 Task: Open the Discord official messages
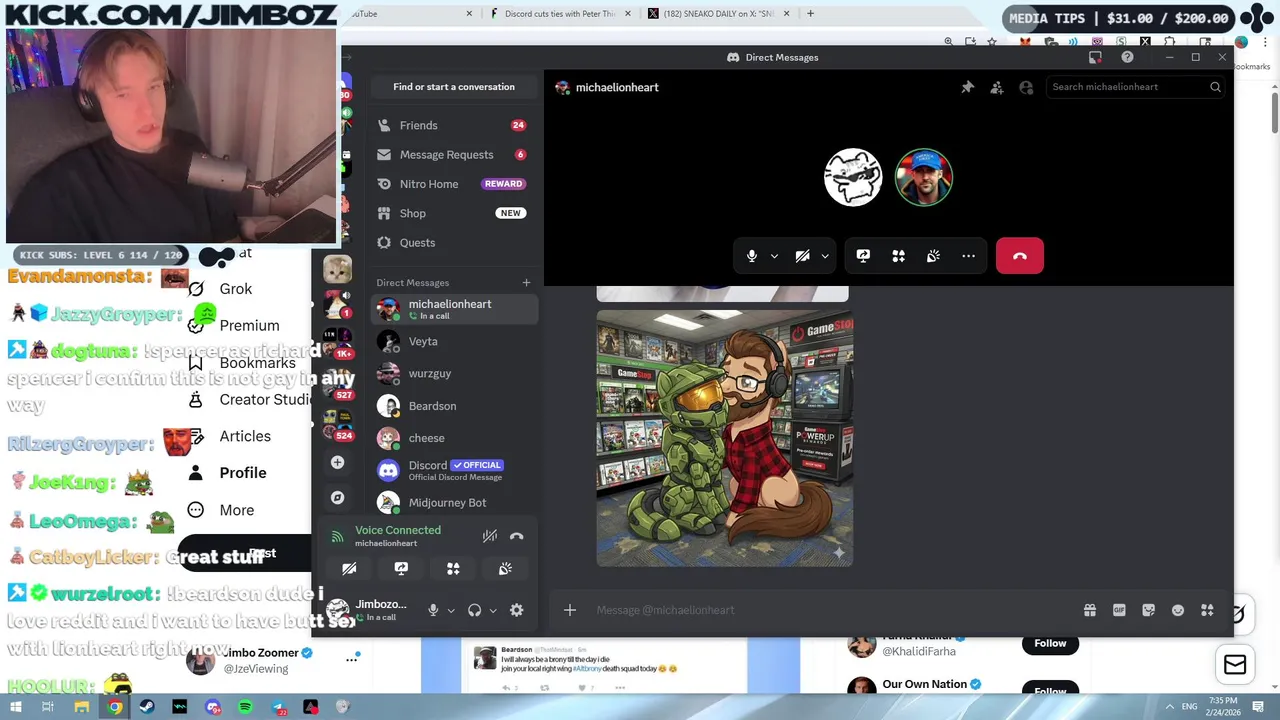453,470
